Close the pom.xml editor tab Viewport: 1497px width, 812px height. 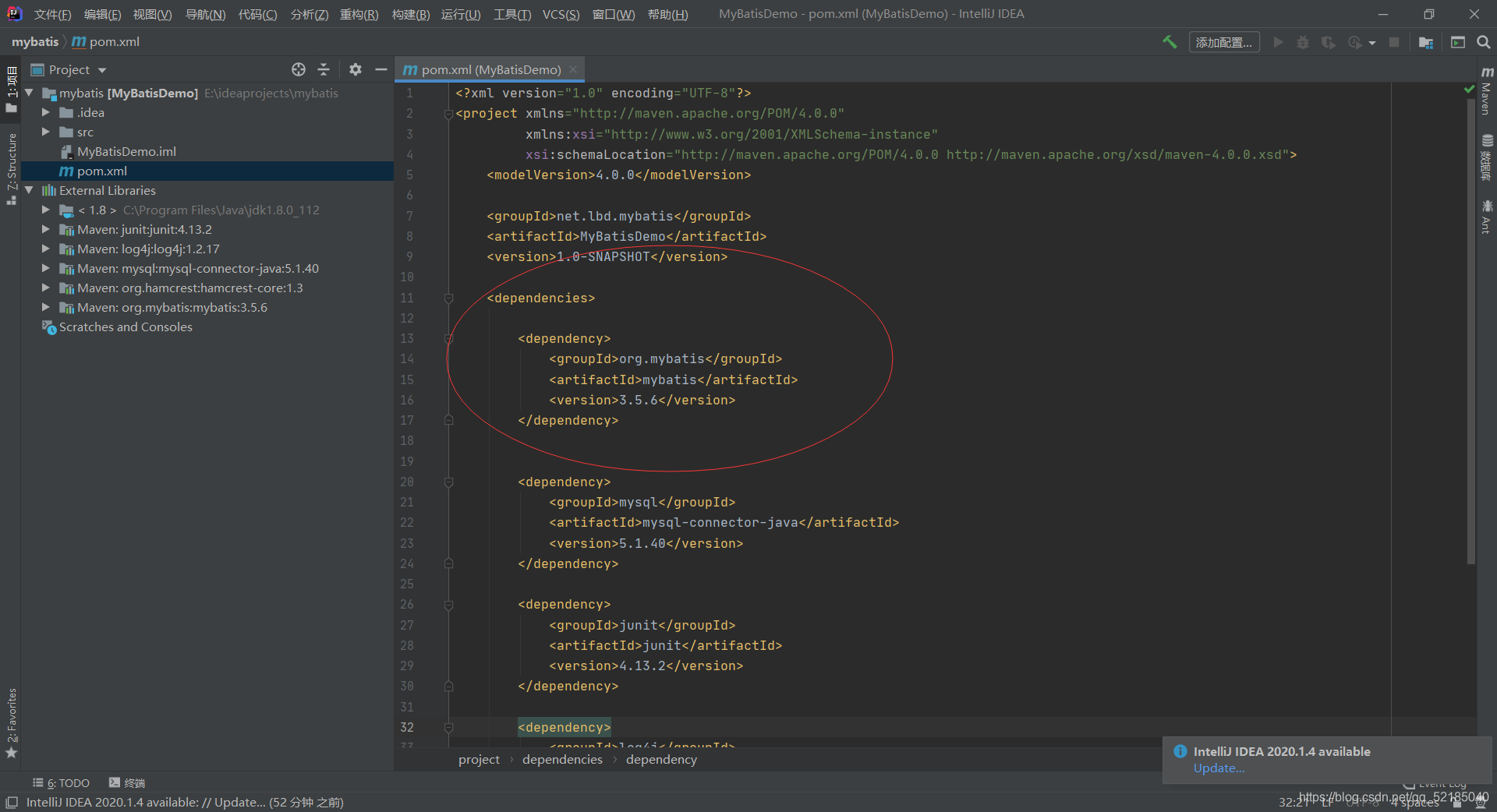(x=573, y=69)
